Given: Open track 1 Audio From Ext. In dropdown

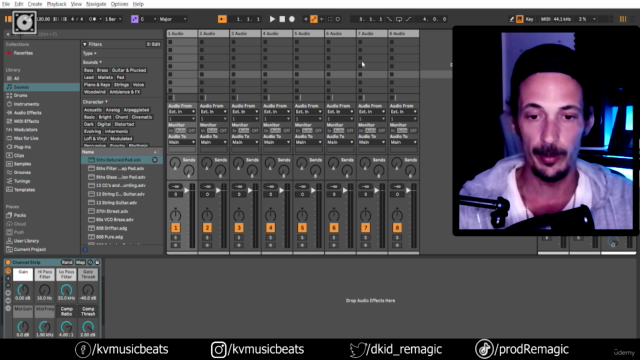Looking at the screenshot, I should pos(182,112).
